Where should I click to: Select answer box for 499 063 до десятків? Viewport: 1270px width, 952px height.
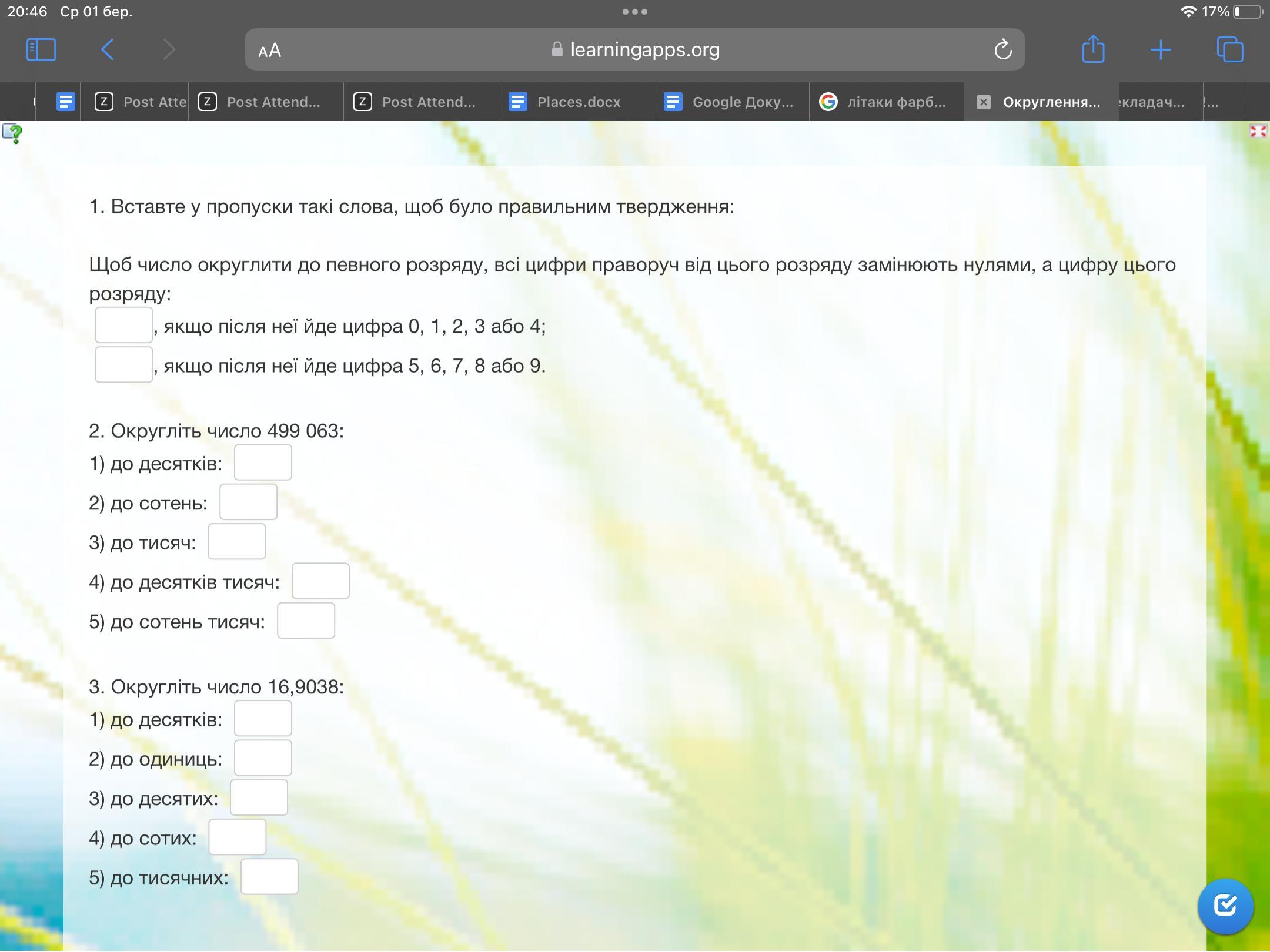point(263,462)
